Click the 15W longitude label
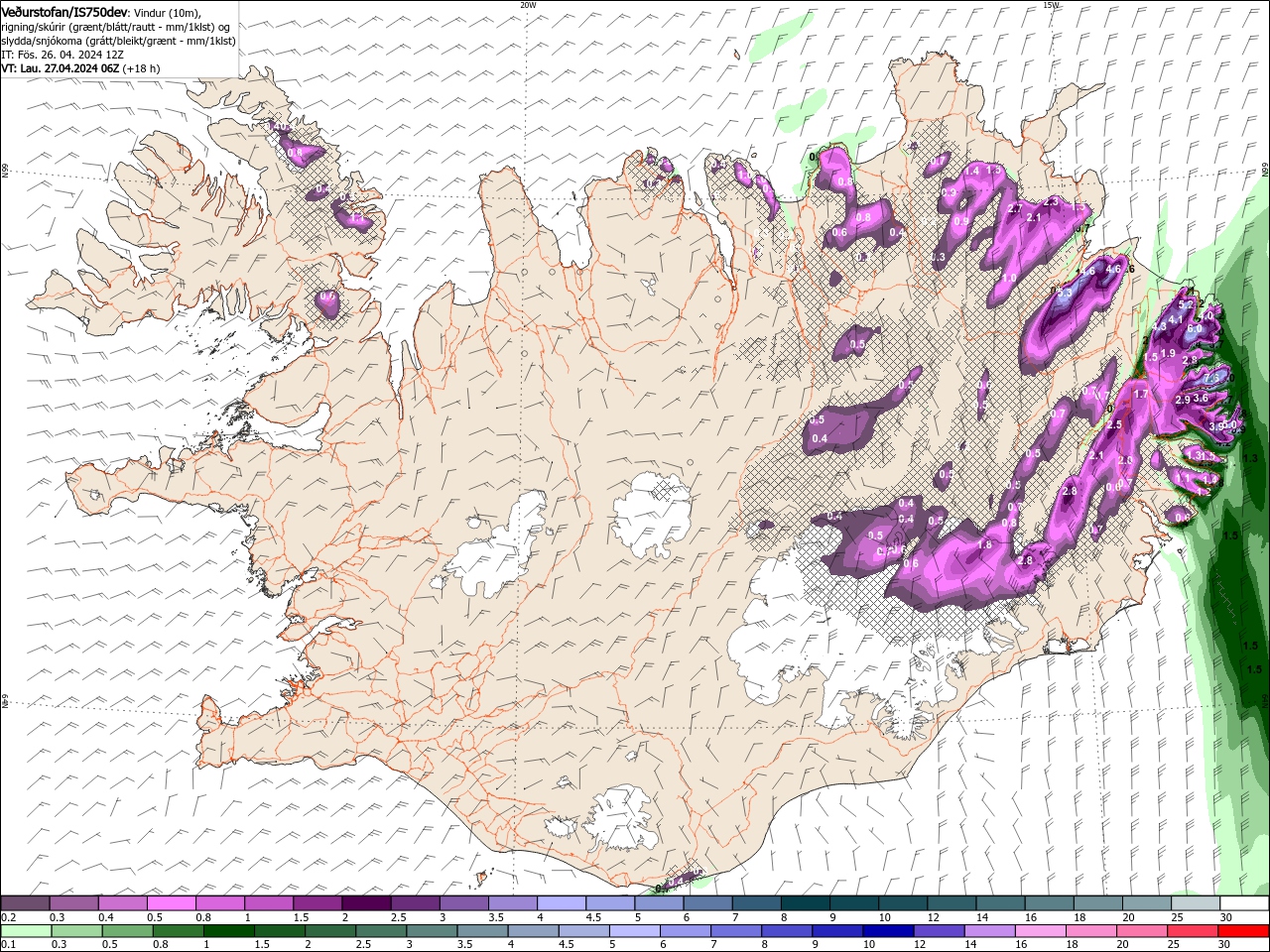Viewport: 1270px width, 952px height. (1051, 5)
